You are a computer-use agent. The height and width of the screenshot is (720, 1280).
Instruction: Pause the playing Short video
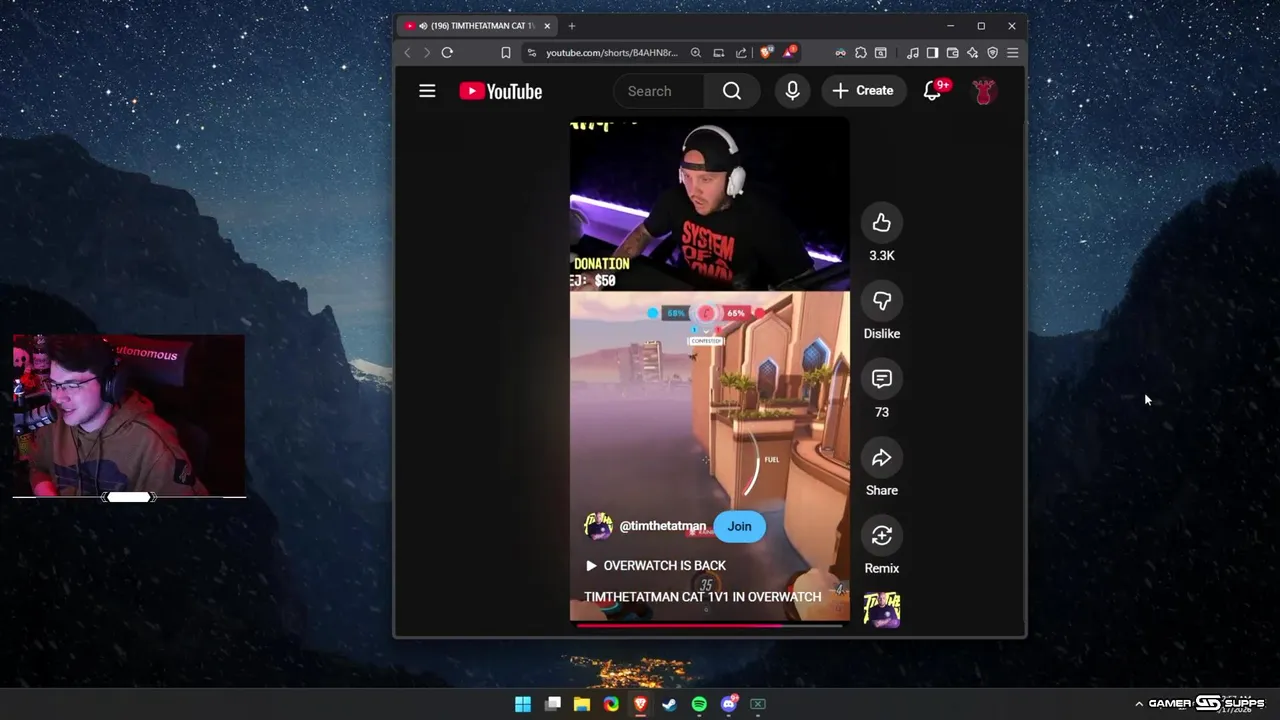(x=710, y=370)
